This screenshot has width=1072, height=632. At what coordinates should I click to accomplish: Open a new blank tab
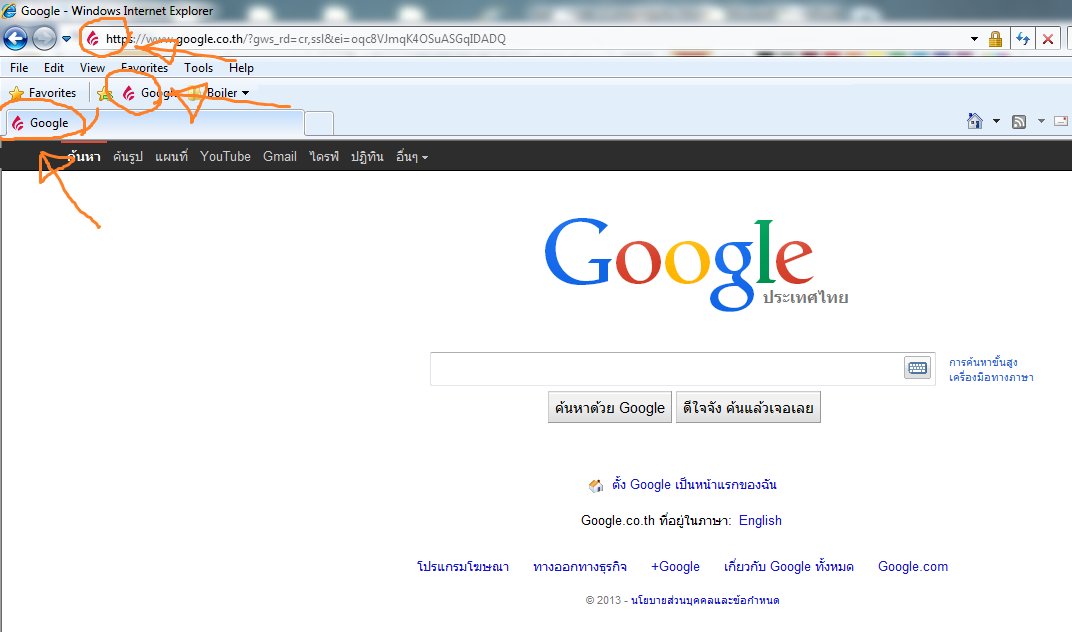[319, 124]
